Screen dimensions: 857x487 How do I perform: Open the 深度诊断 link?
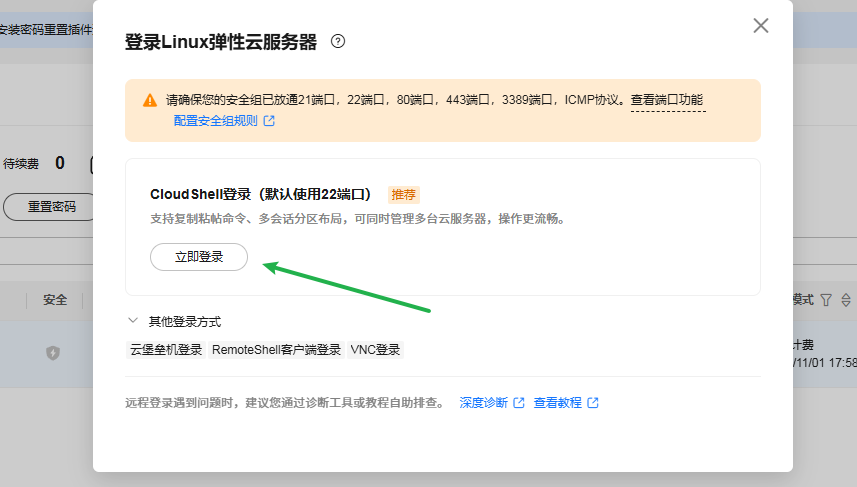[x=484, y=403]
